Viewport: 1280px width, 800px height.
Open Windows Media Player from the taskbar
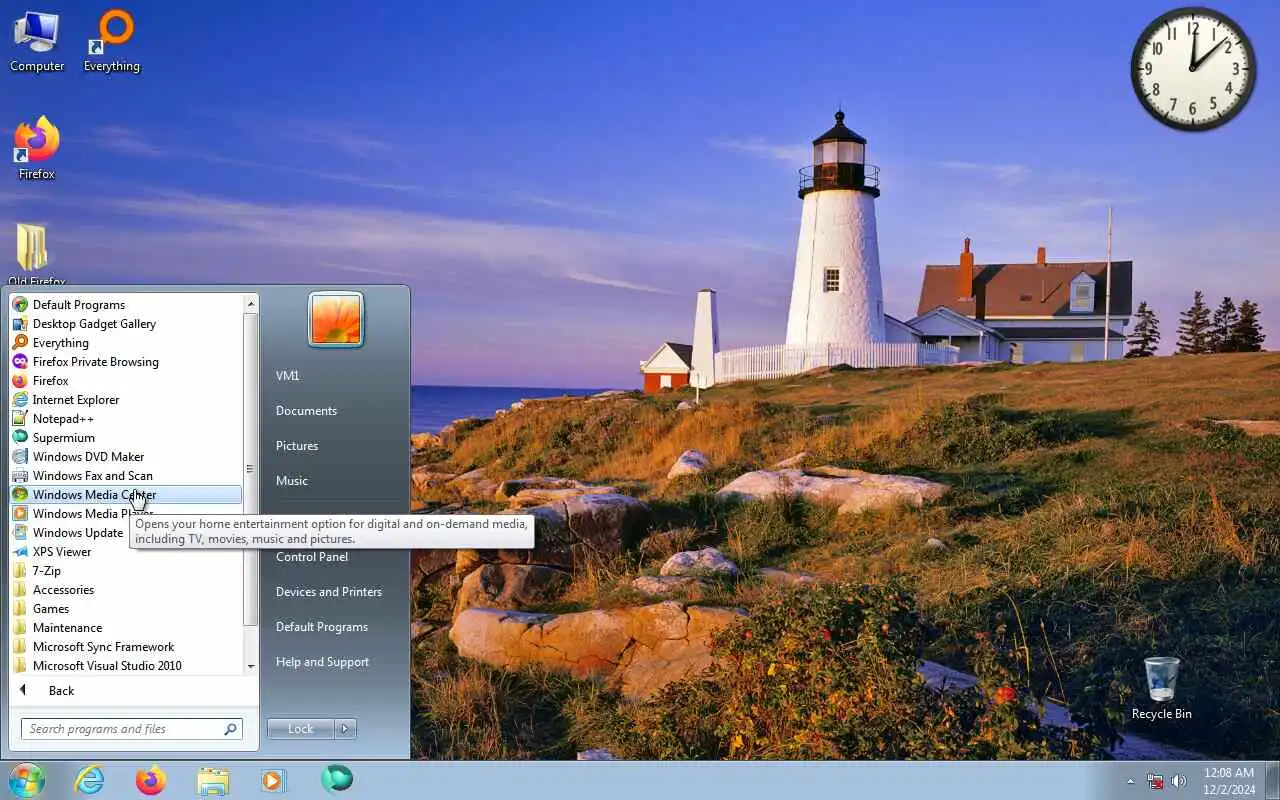pos(274,780)
